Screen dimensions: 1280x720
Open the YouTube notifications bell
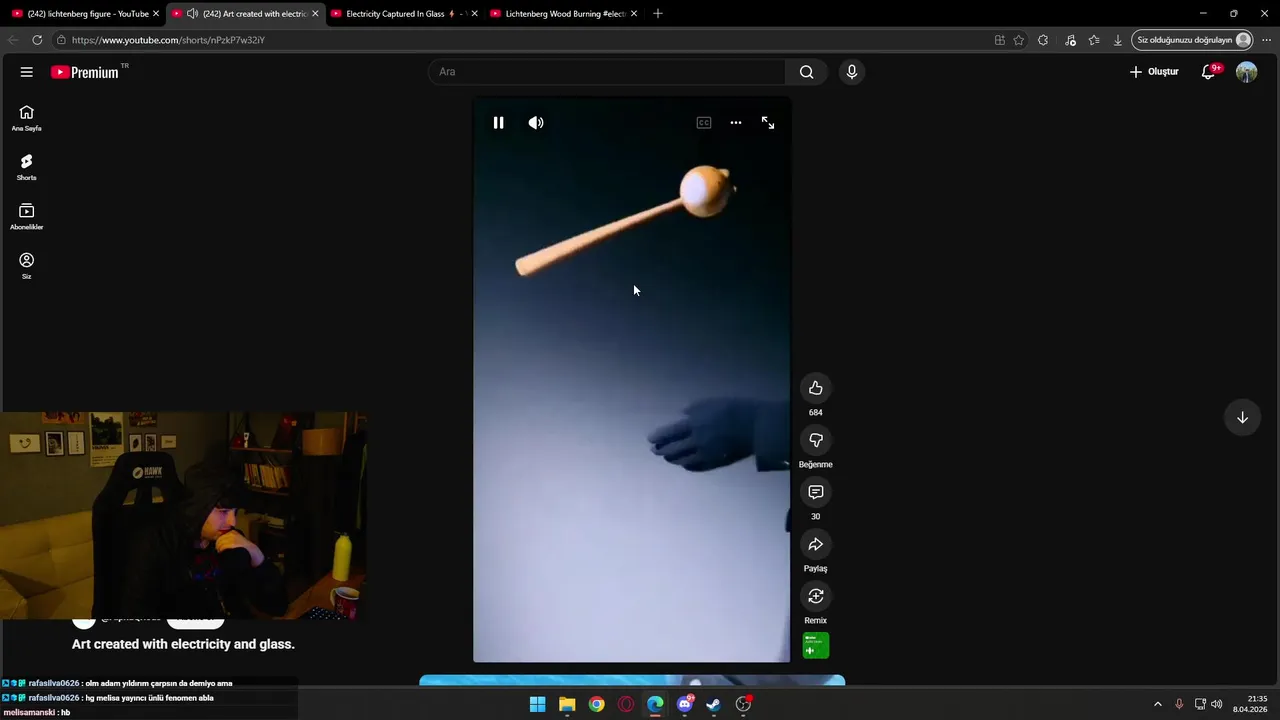coord(1209,72)
